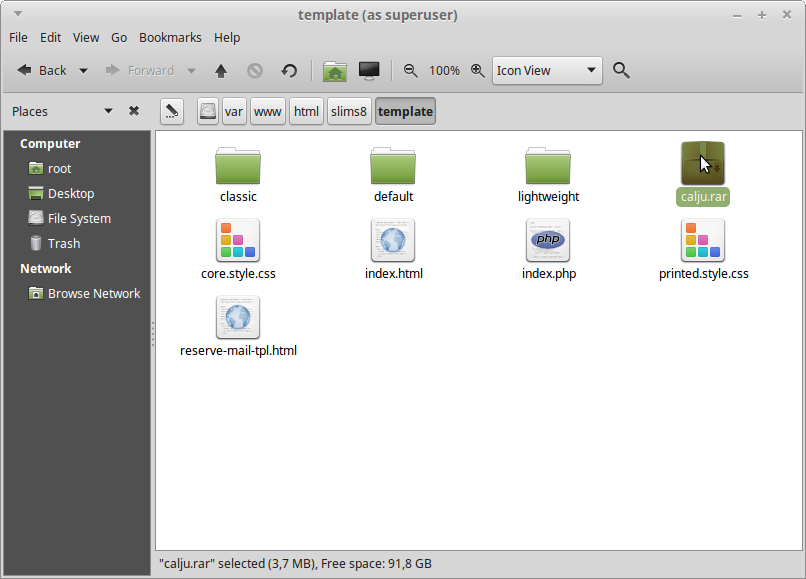806x579 pixels.
Task: Click the Search magnifier icon
Action: click(x=621, y=70)
